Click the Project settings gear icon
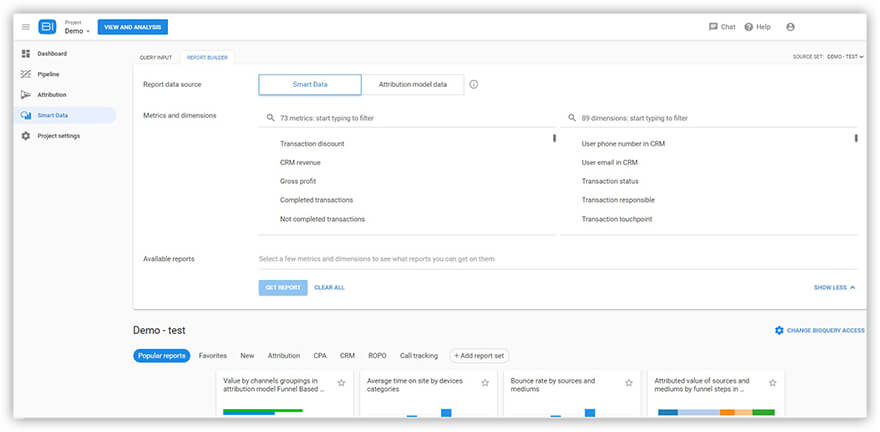 (26, 136)
